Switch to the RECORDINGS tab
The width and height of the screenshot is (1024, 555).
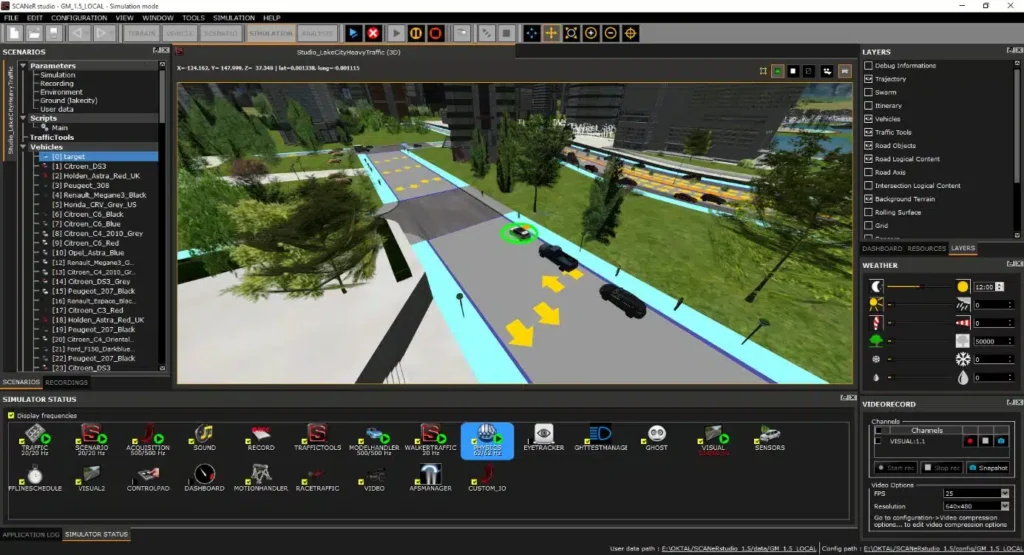tap(66, 382)
